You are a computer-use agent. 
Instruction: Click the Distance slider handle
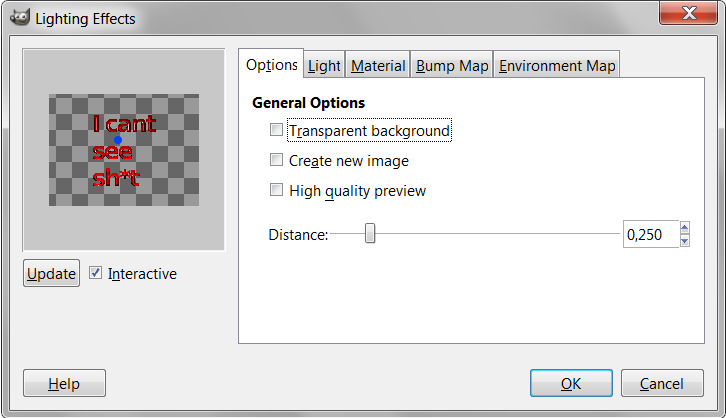click(x=369, y=233)
